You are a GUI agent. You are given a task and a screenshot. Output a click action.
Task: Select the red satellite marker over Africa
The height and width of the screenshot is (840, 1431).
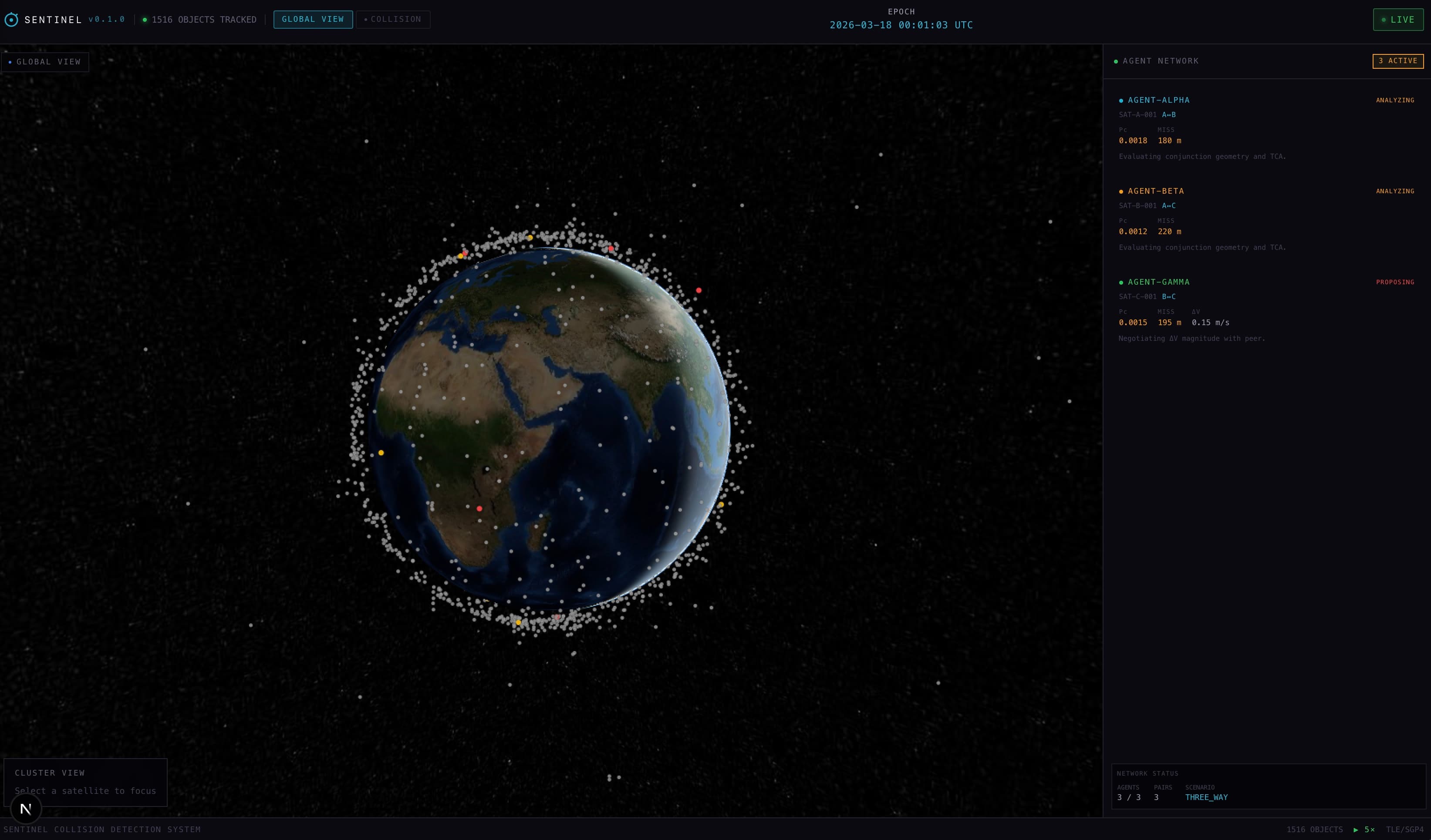479,508
